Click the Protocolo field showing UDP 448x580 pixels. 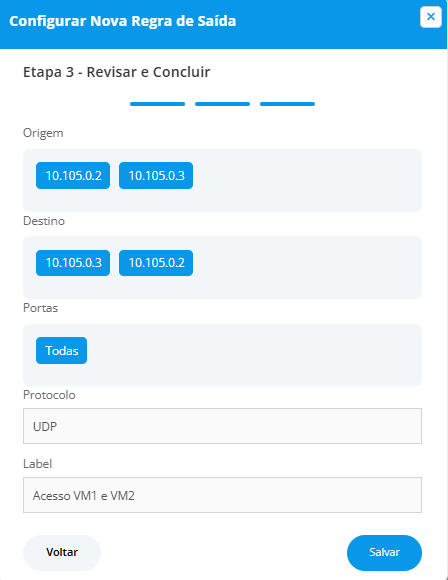(x=222, y=426)
